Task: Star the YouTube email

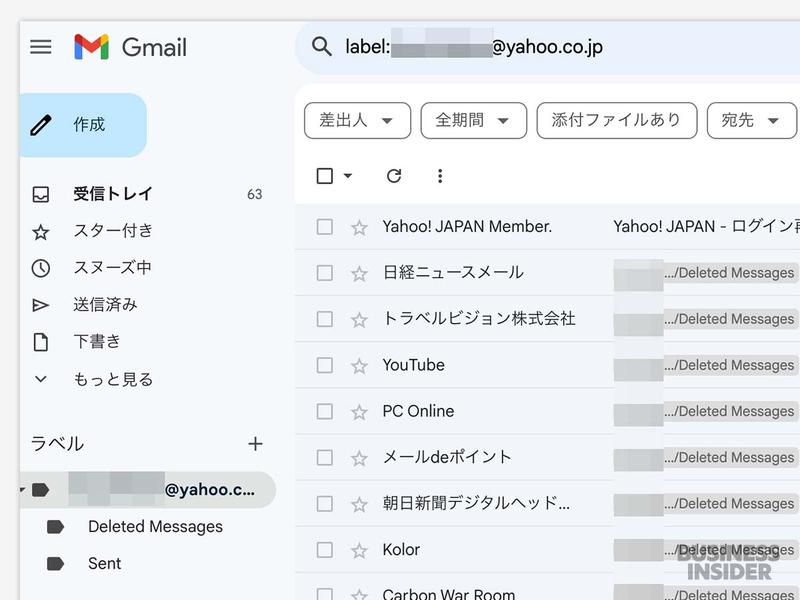Action: tap(359, 366)
